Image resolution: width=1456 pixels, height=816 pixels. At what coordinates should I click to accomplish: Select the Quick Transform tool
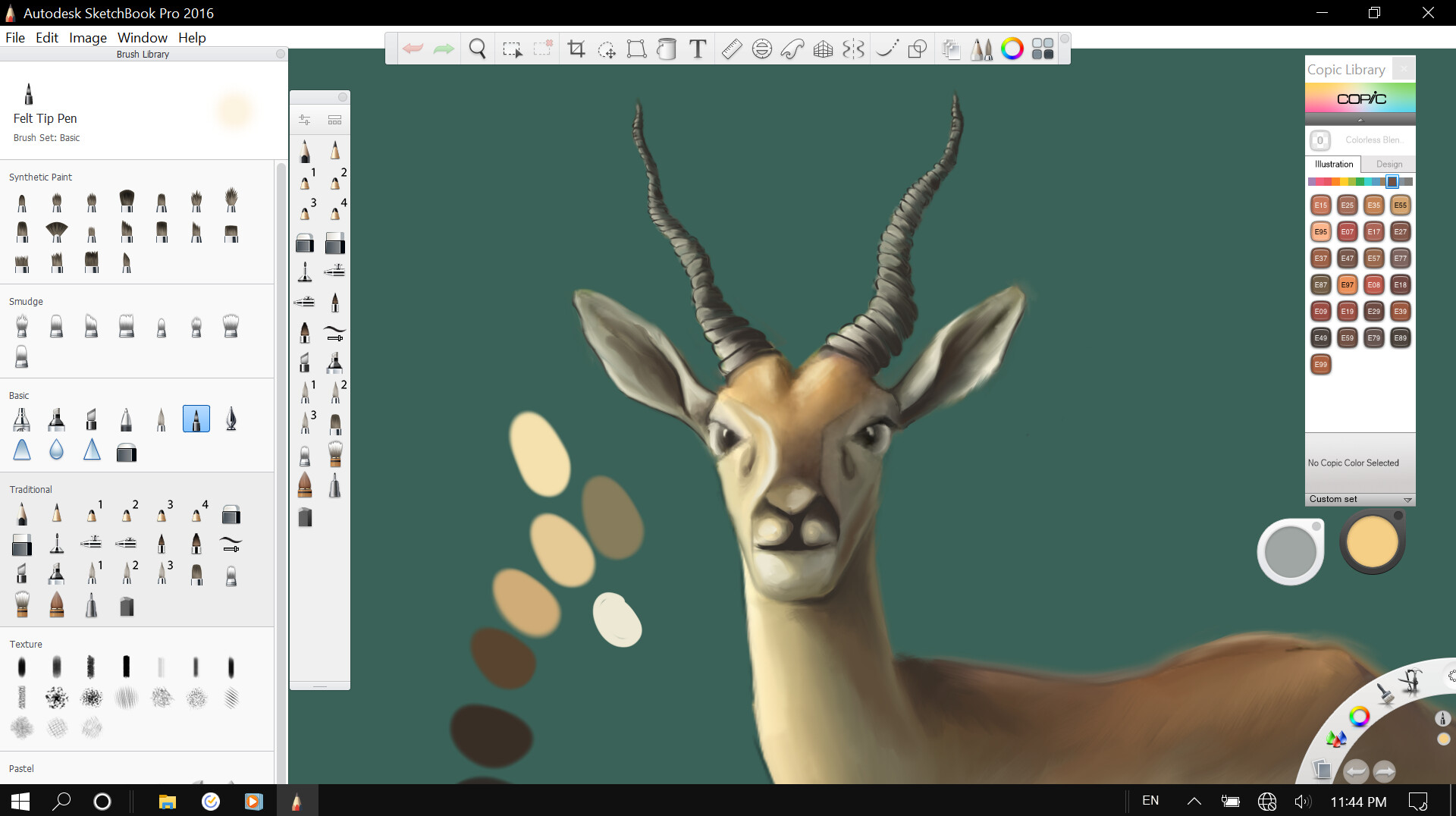(x=606, y=49)
